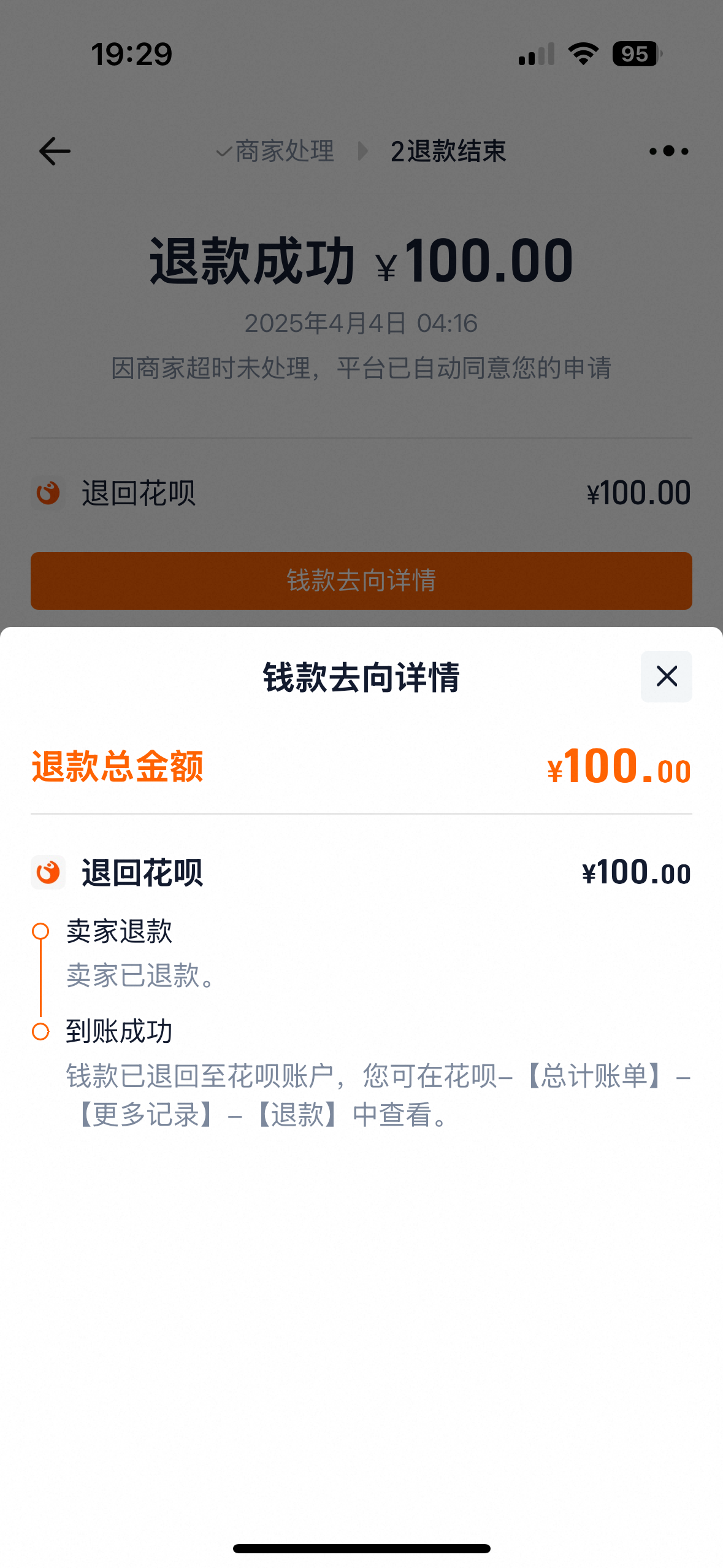Tap the home indicator bar
Viewport: 723px width, 1568px height.
(x=361, y=1548)
